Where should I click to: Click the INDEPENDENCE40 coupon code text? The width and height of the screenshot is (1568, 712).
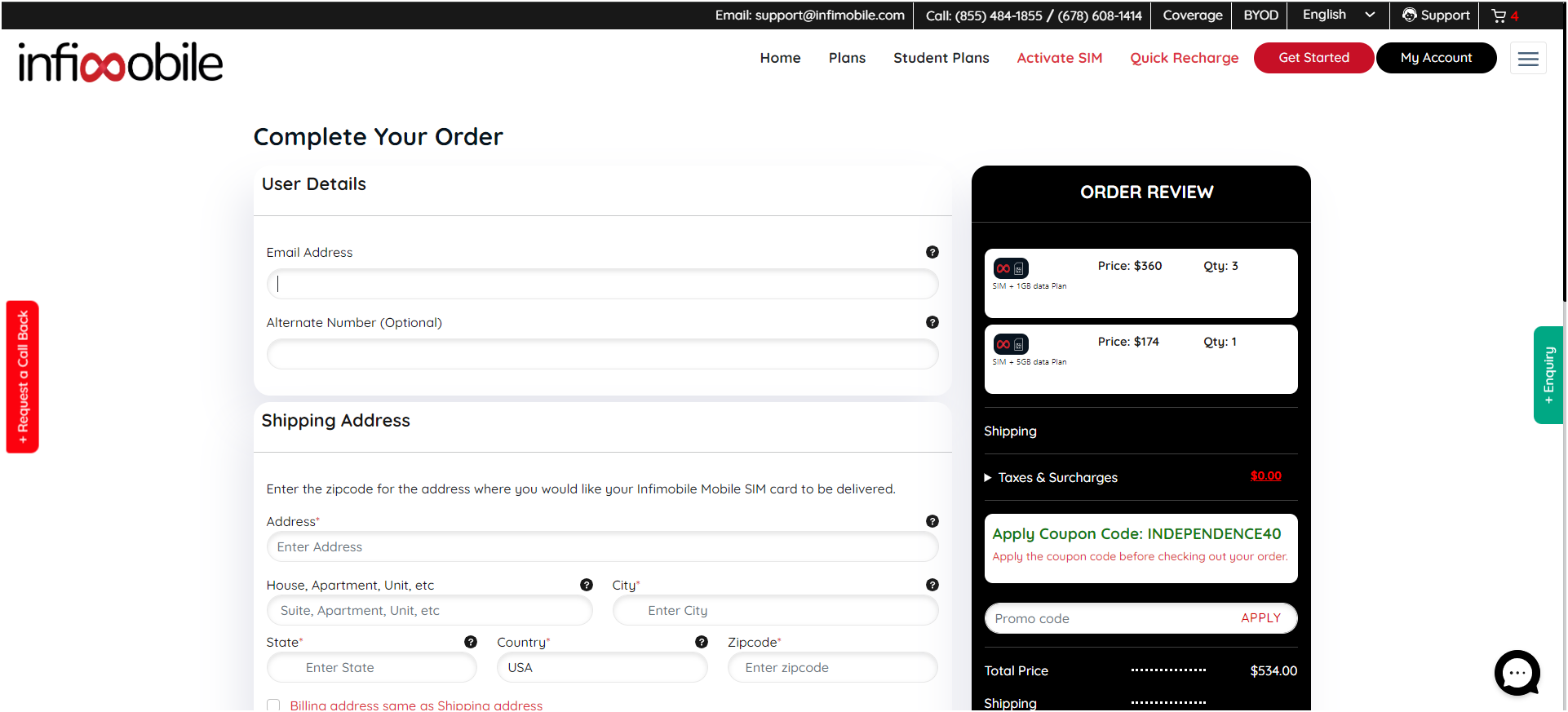(1214, 533)
